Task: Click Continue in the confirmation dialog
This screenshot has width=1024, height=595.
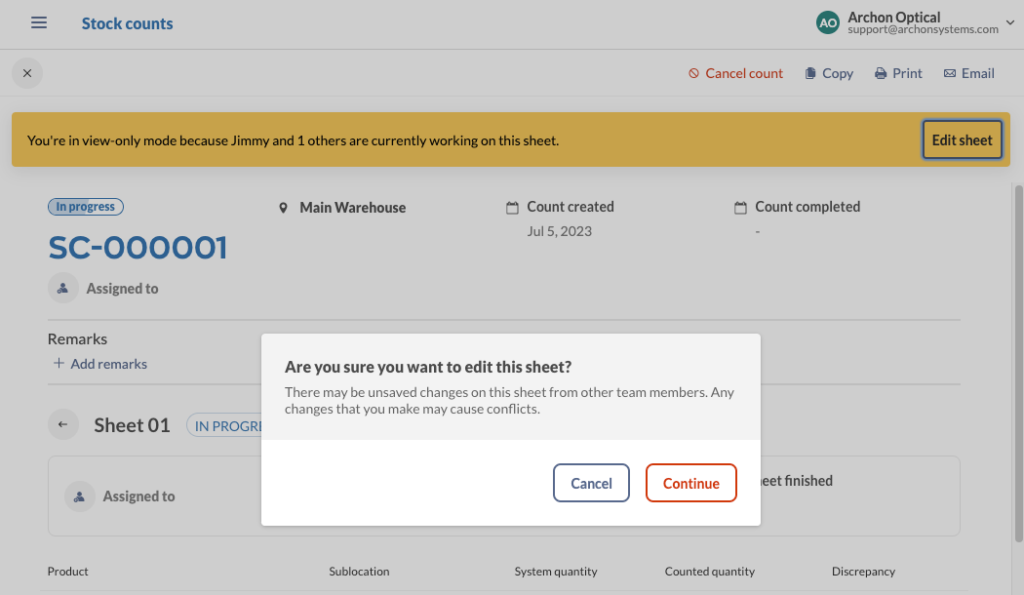Action: 691,482
